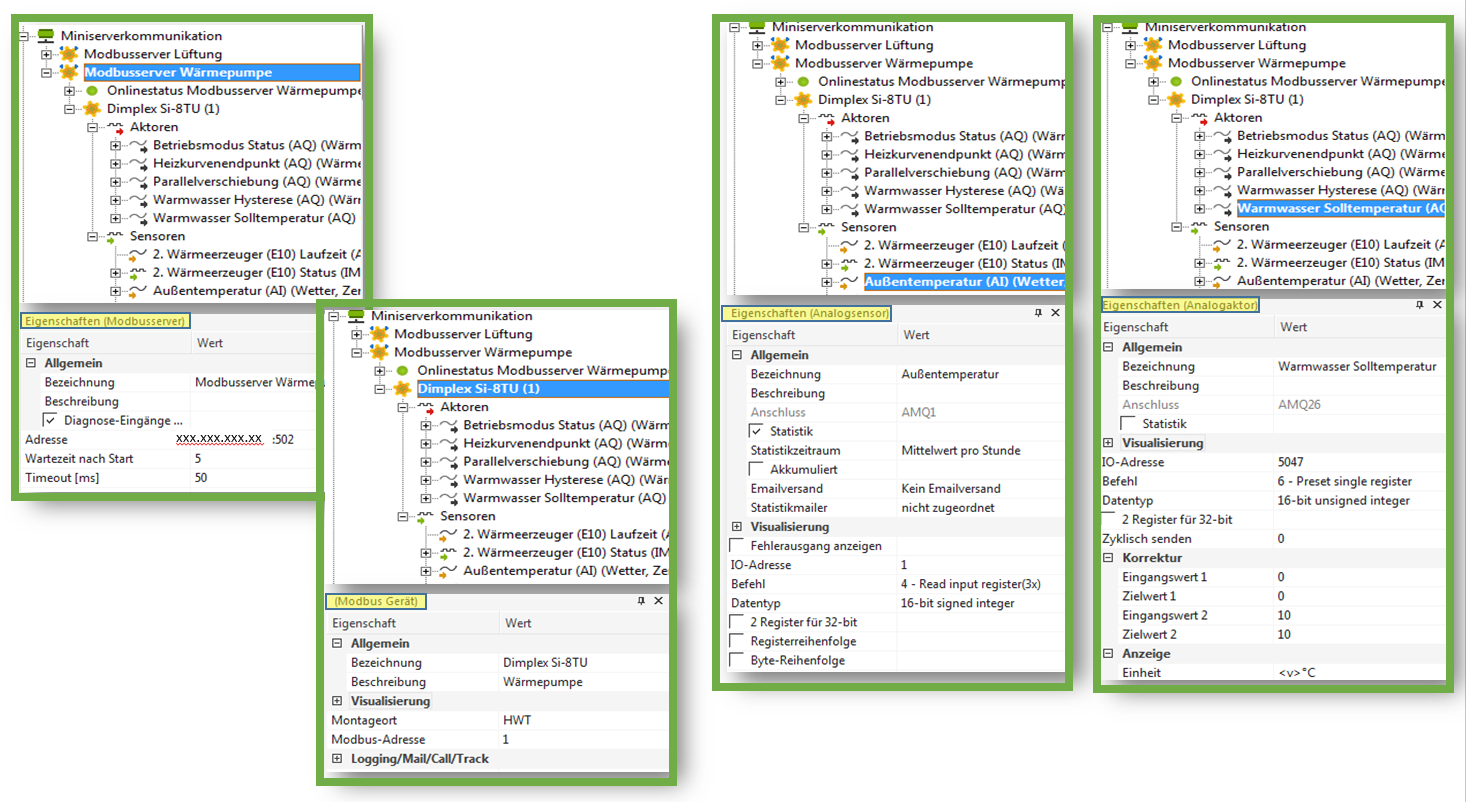
Task: Click Modbusserver Lüftung icon in Analogsensor screenshot
Action: click(x=780, y=45)
